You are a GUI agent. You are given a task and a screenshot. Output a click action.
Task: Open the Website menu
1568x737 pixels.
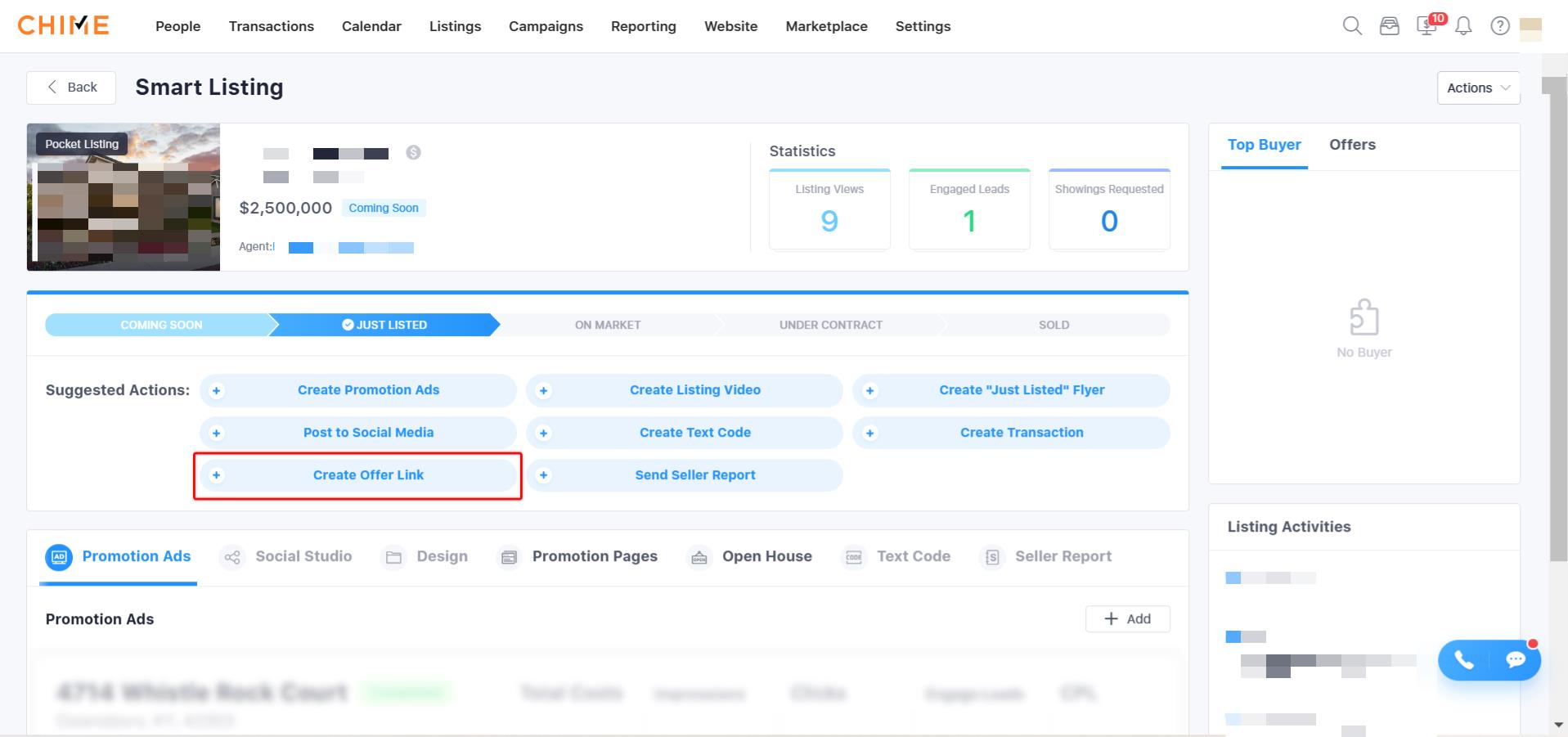[731, 26]
